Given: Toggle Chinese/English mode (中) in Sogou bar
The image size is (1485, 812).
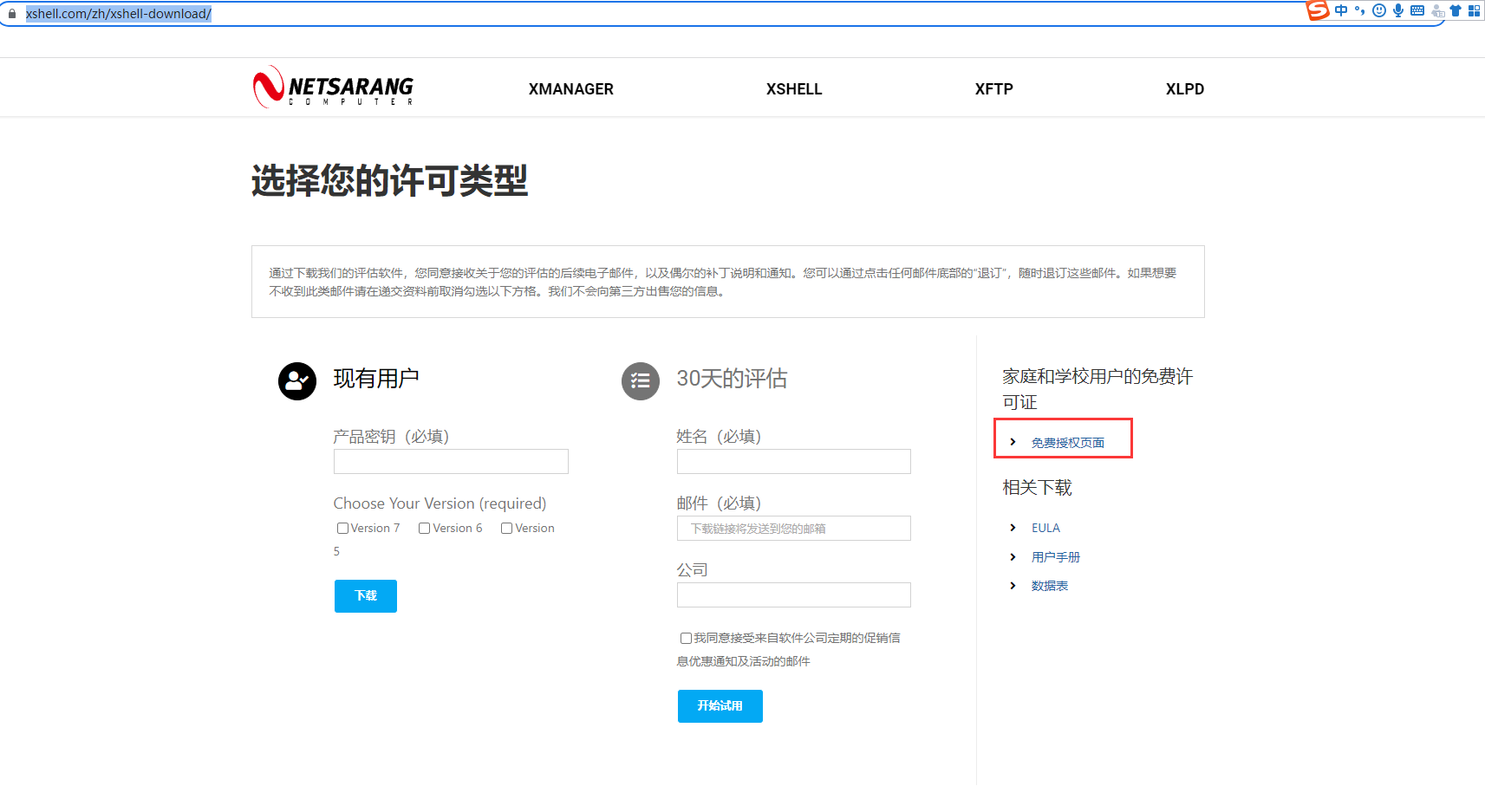Looking at the screenshot, I should [1341, 10].
